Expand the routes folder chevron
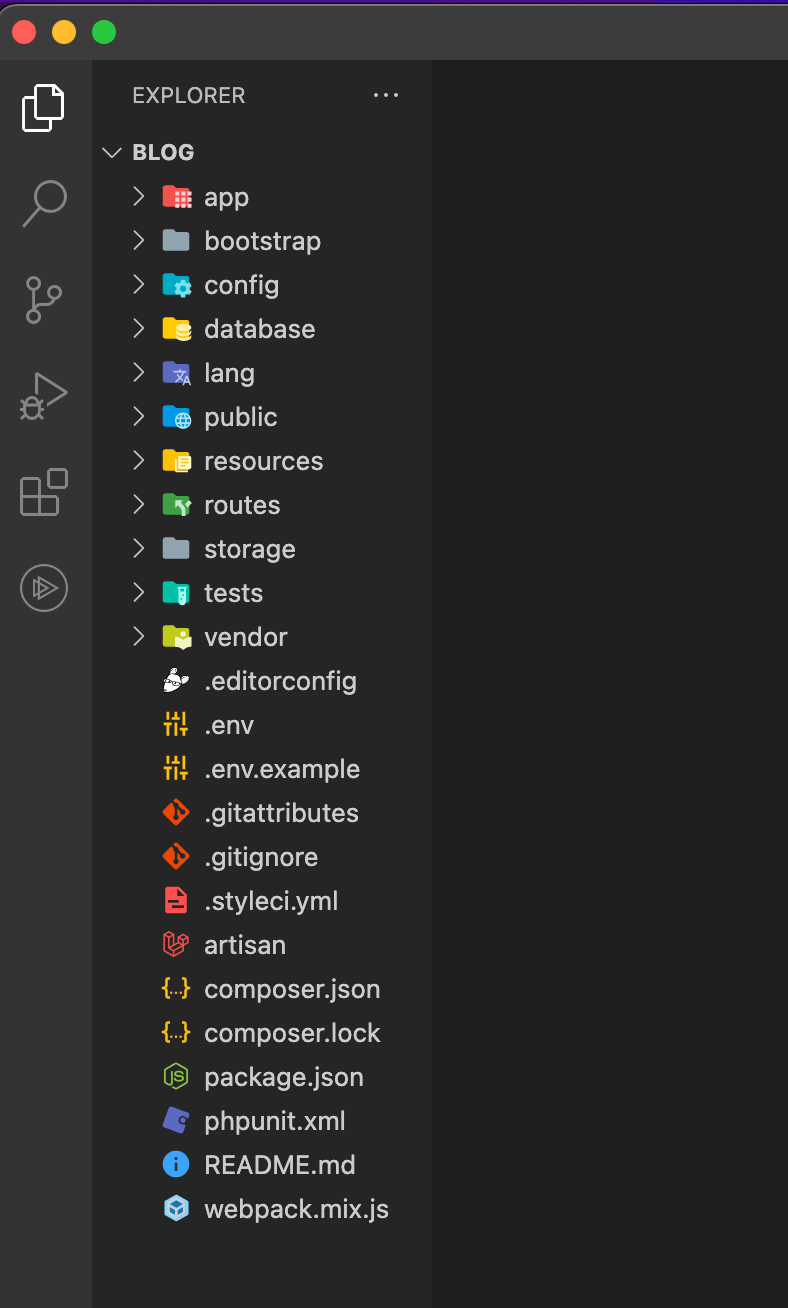 point(139,505)
